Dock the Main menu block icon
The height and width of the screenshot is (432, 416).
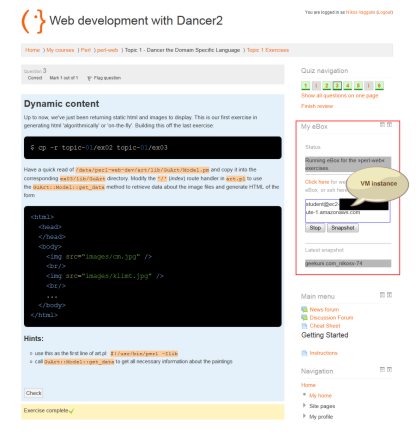point(389,295)
